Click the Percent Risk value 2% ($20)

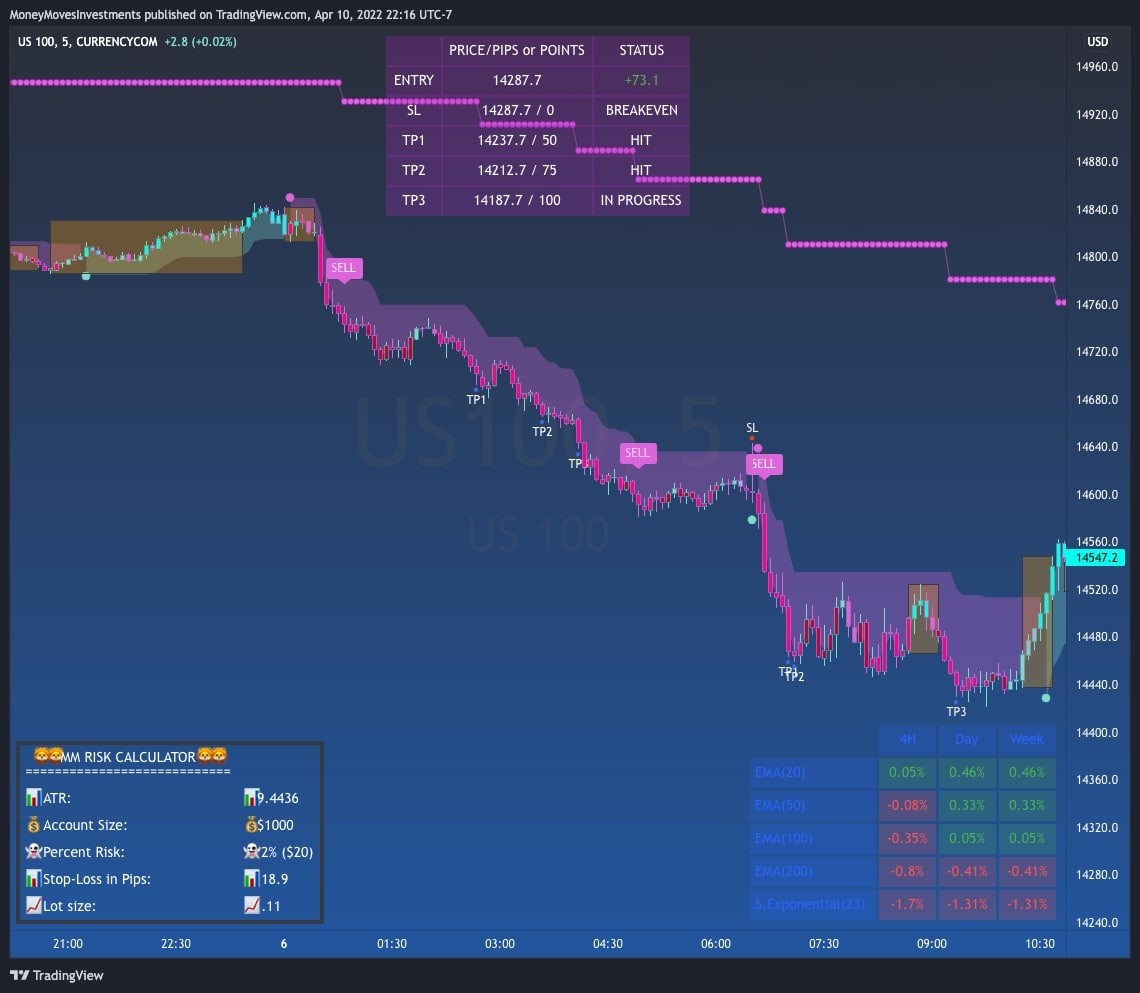(x=287, y=851)
